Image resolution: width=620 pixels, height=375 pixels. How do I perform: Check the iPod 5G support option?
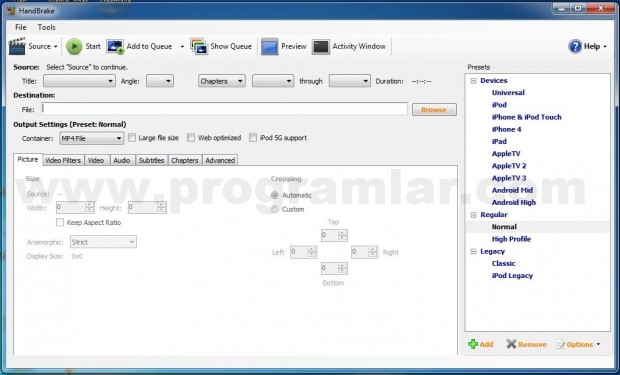253,138
